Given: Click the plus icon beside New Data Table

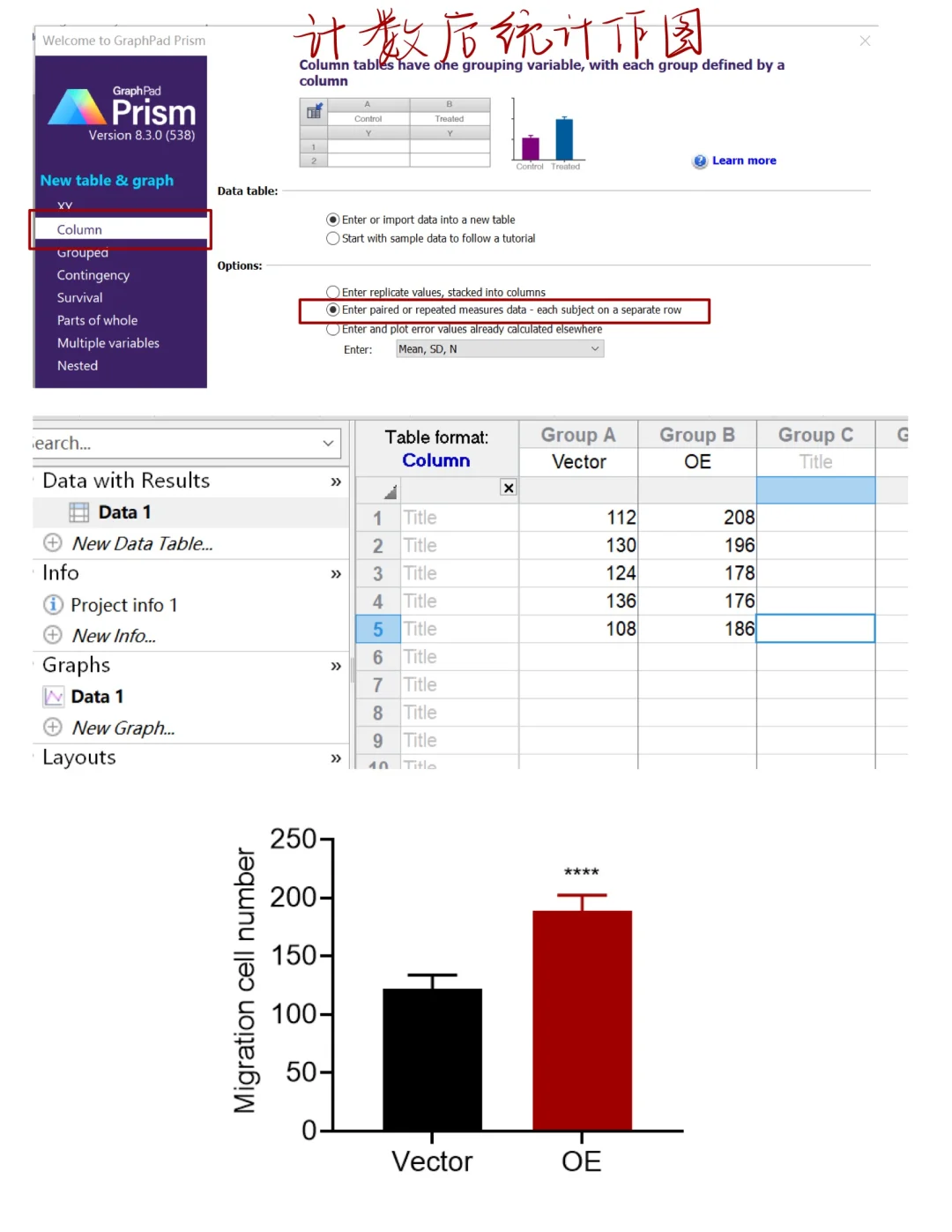Looking at the screenshot, I should click(53, 543).
